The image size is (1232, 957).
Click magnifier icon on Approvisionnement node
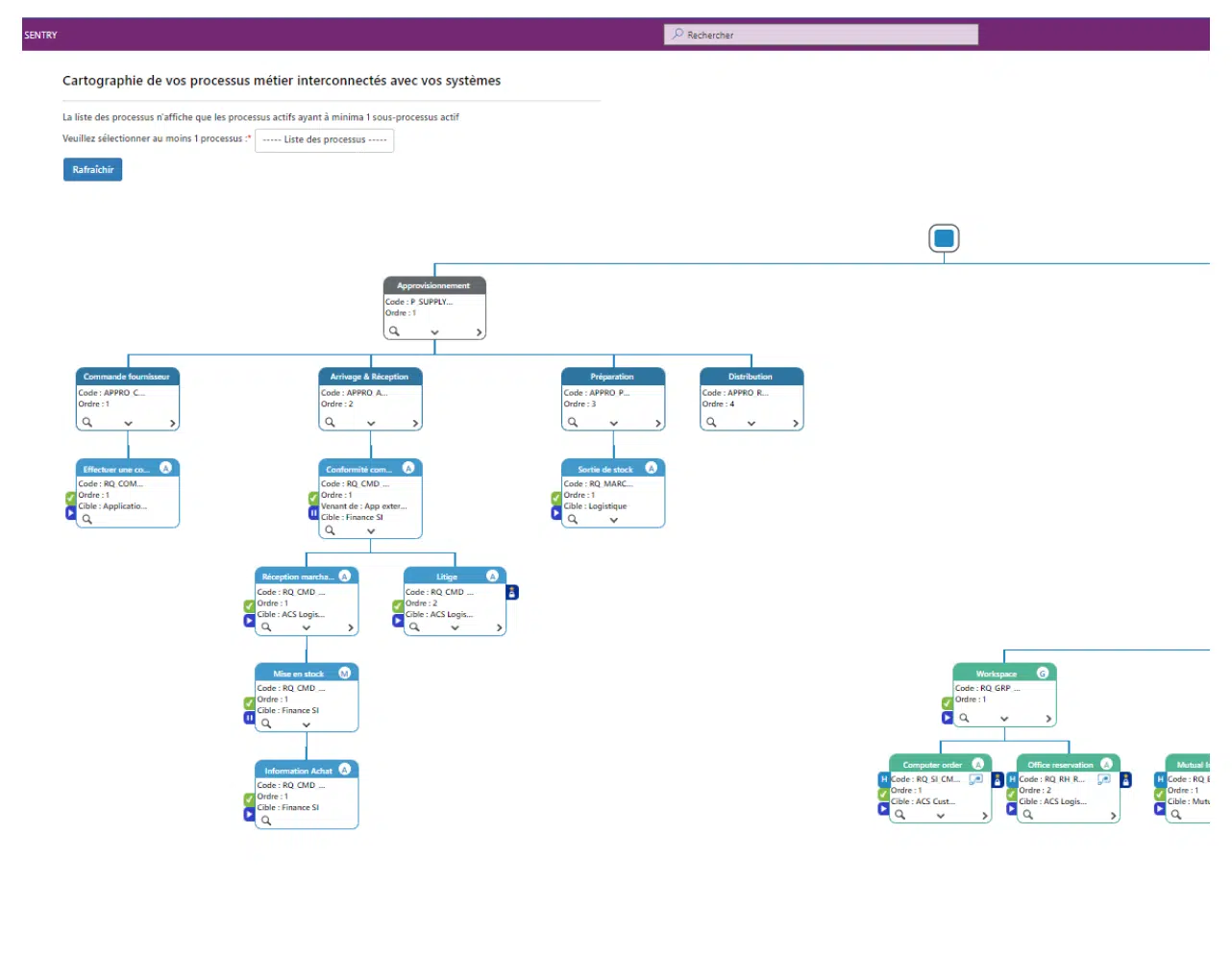point(394,331)
